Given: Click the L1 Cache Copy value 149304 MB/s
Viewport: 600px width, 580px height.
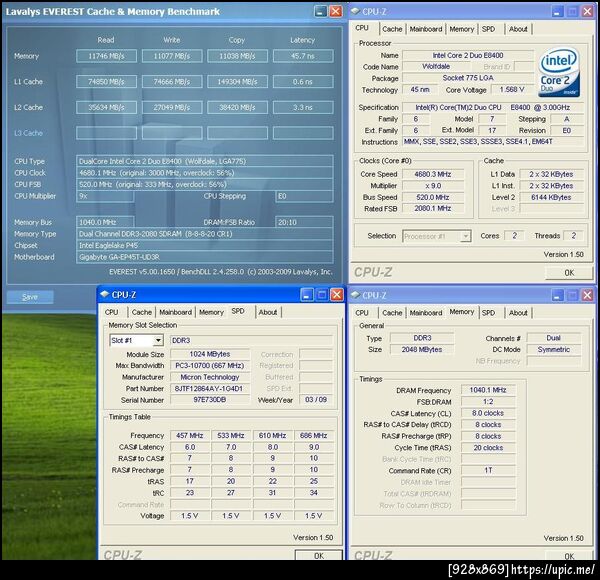Looking at the screenshot, I should coord(237,81).
